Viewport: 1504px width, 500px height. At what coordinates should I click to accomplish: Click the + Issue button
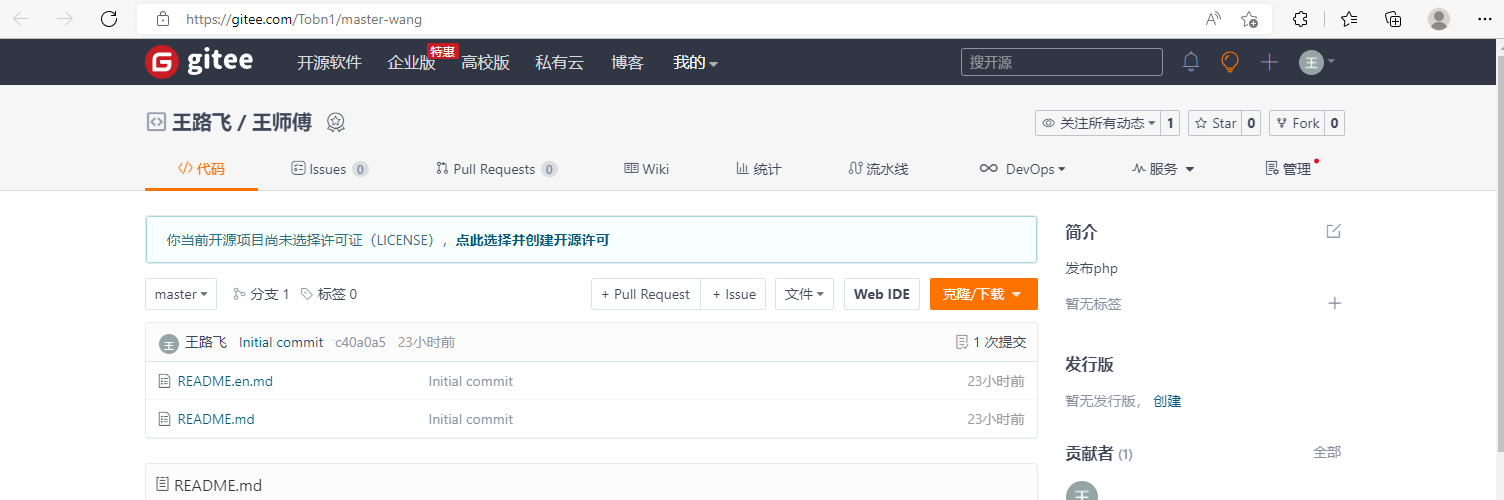[734, 294]
